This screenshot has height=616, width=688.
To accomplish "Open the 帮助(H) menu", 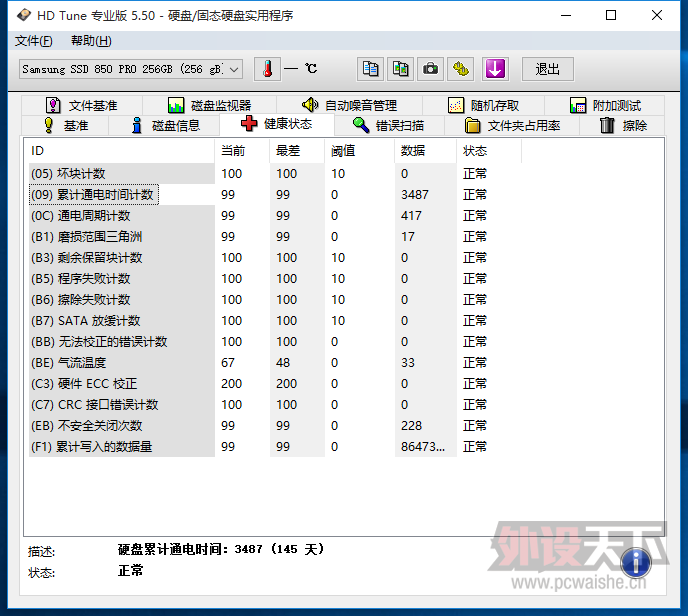I will coord(91,41).
